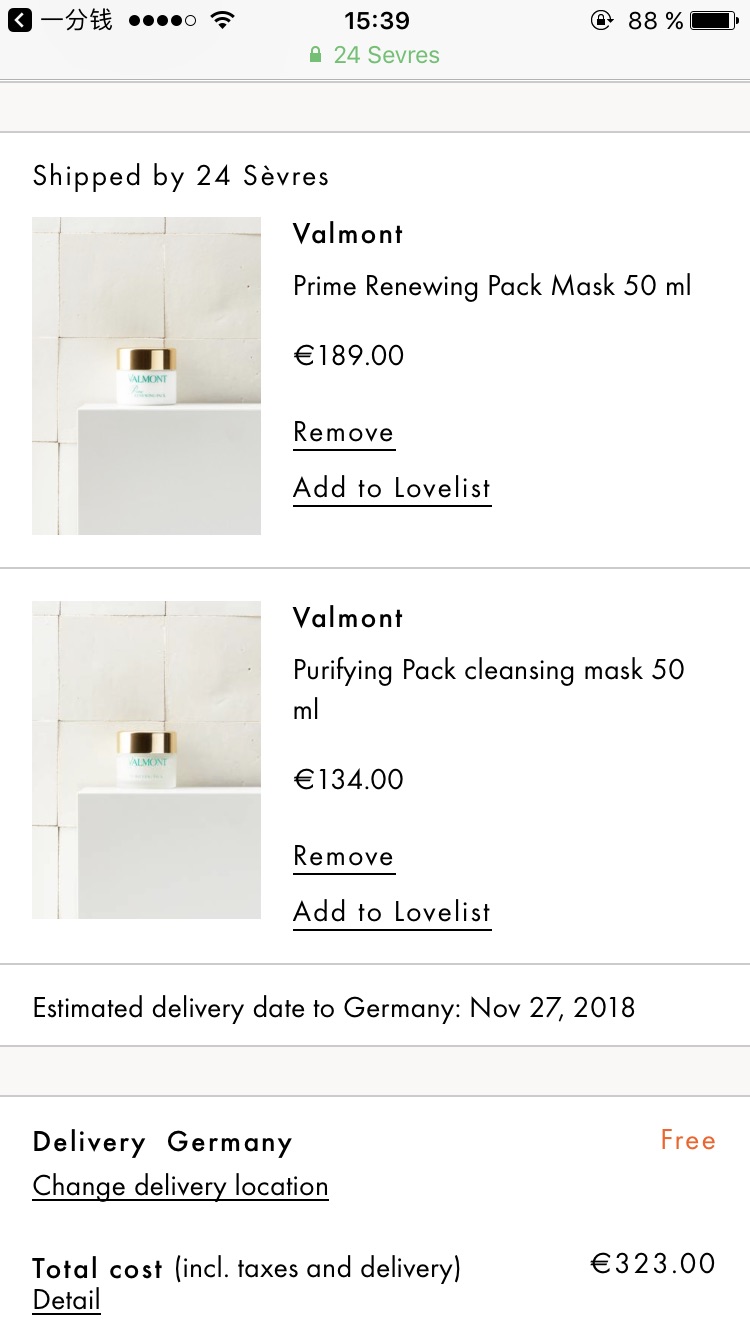Tap the 24 Sevres address bar title
750x1334 pixels.
[x=387, y=55]
